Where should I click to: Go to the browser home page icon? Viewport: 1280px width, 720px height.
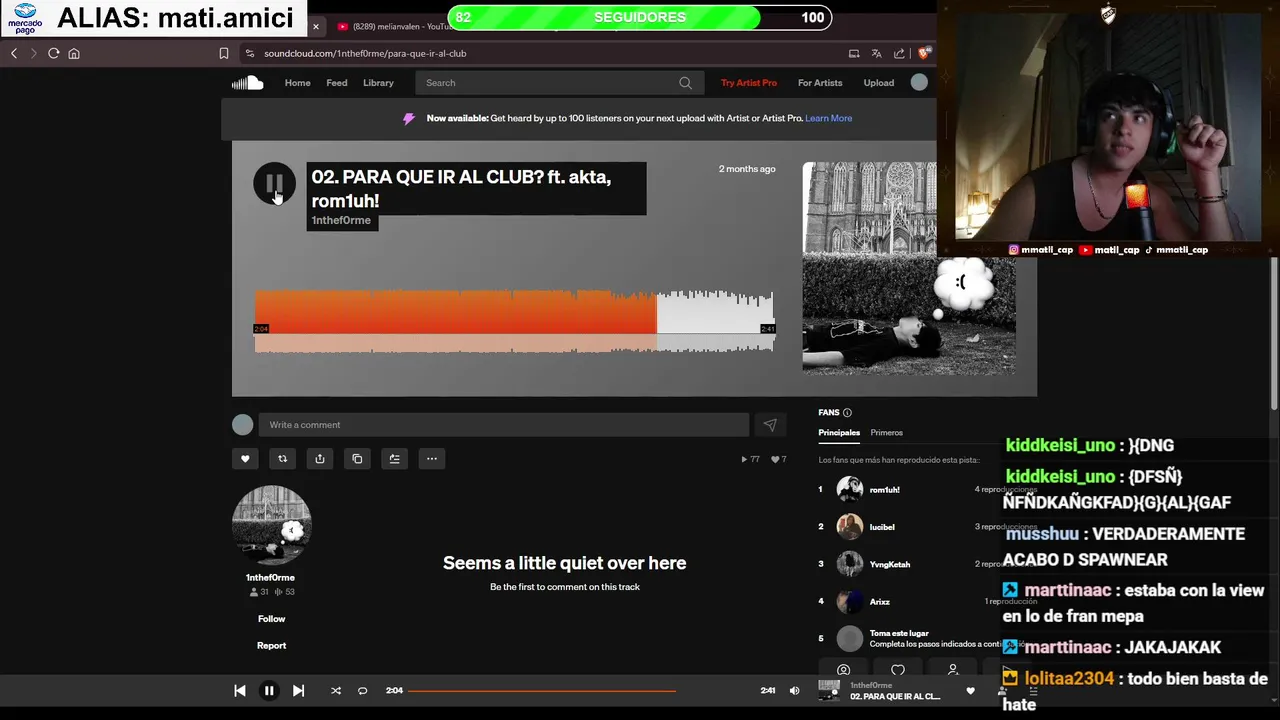[x=74, y=53]
